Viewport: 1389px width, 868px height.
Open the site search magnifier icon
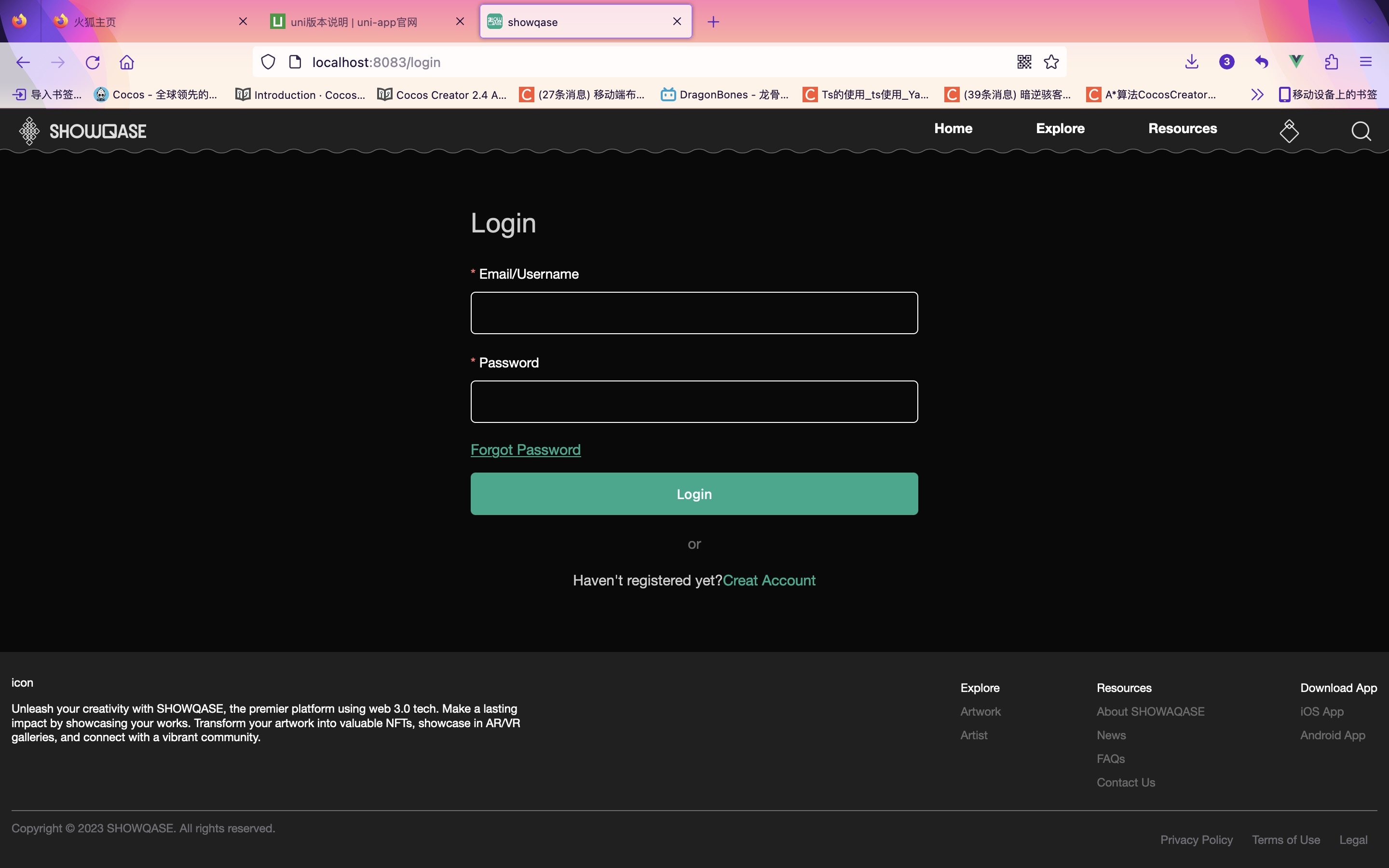(1361, 132)
